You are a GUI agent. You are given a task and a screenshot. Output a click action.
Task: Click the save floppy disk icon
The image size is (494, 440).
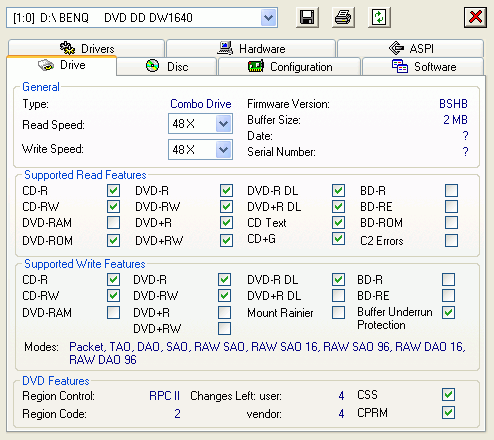pyautogui.click(x=307, y=17)
